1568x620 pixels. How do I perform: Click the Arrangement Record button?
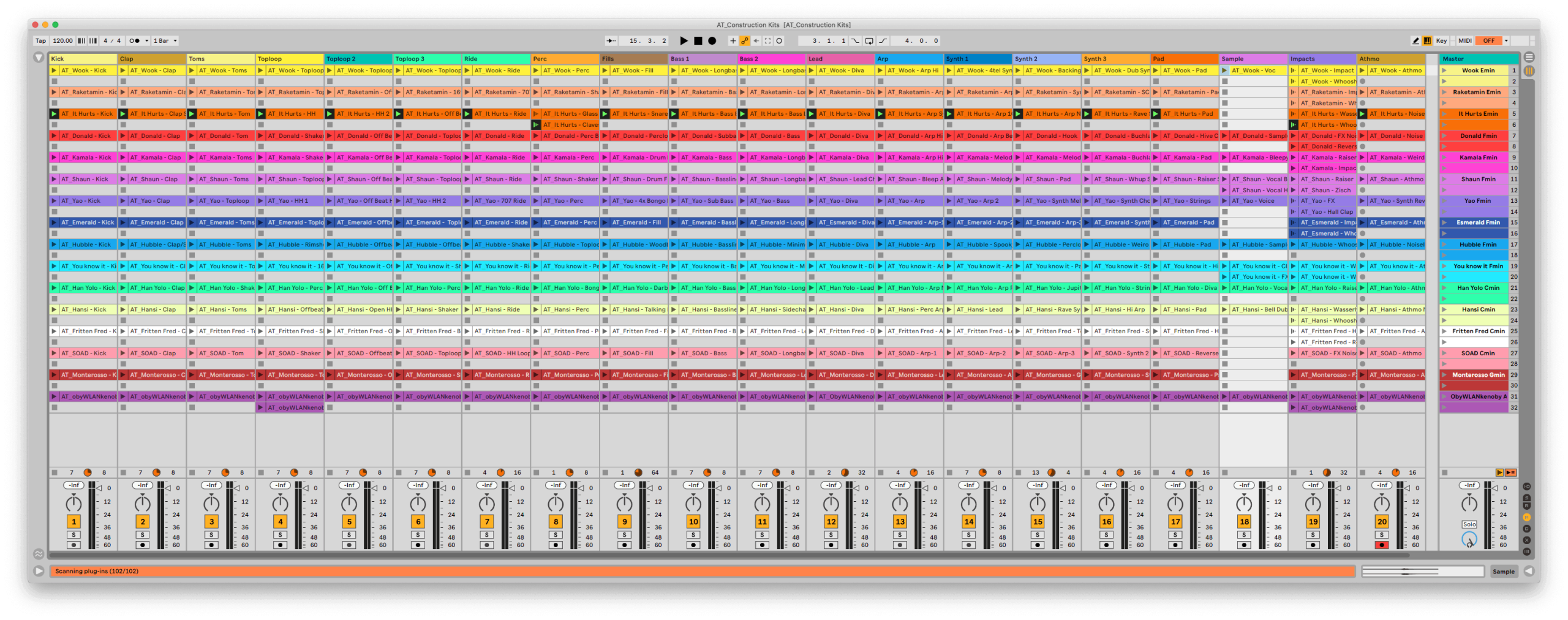[x=712, y=41]
